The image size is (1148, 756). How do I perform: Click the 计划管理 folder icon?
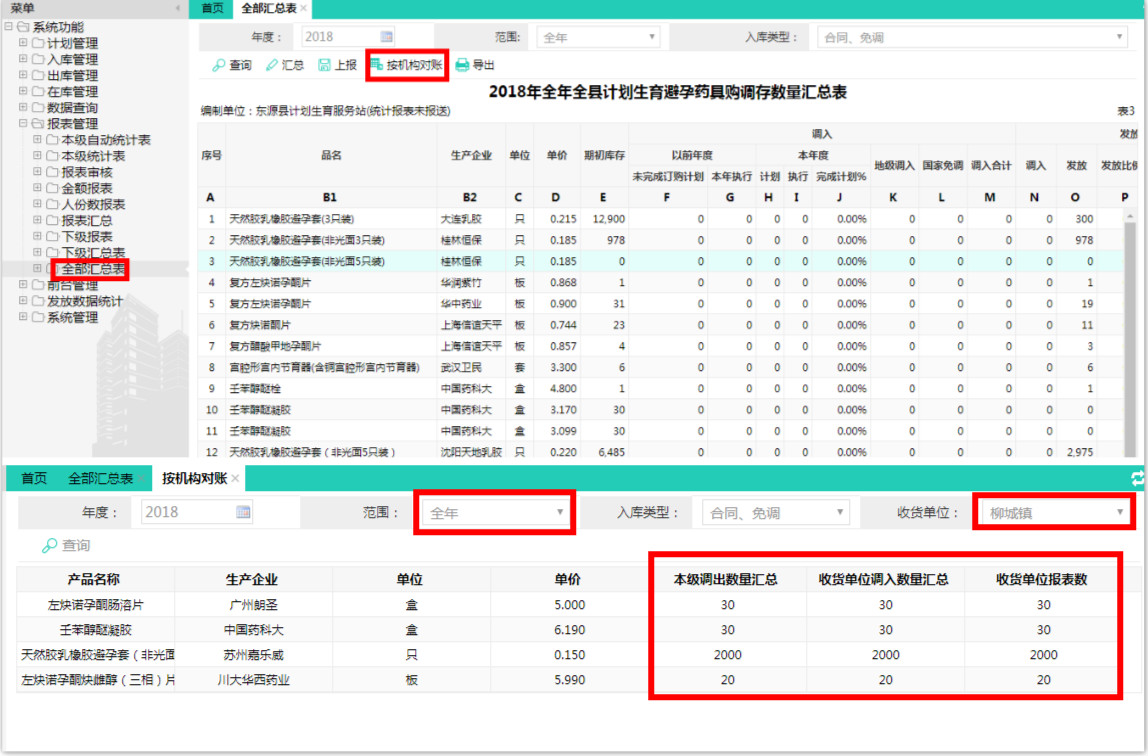(38, 43)
